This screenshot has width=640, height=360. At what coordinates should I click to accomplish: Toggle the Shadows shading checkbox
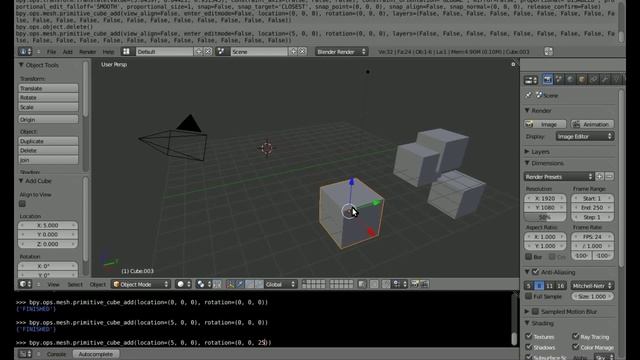tap(529, 347)
